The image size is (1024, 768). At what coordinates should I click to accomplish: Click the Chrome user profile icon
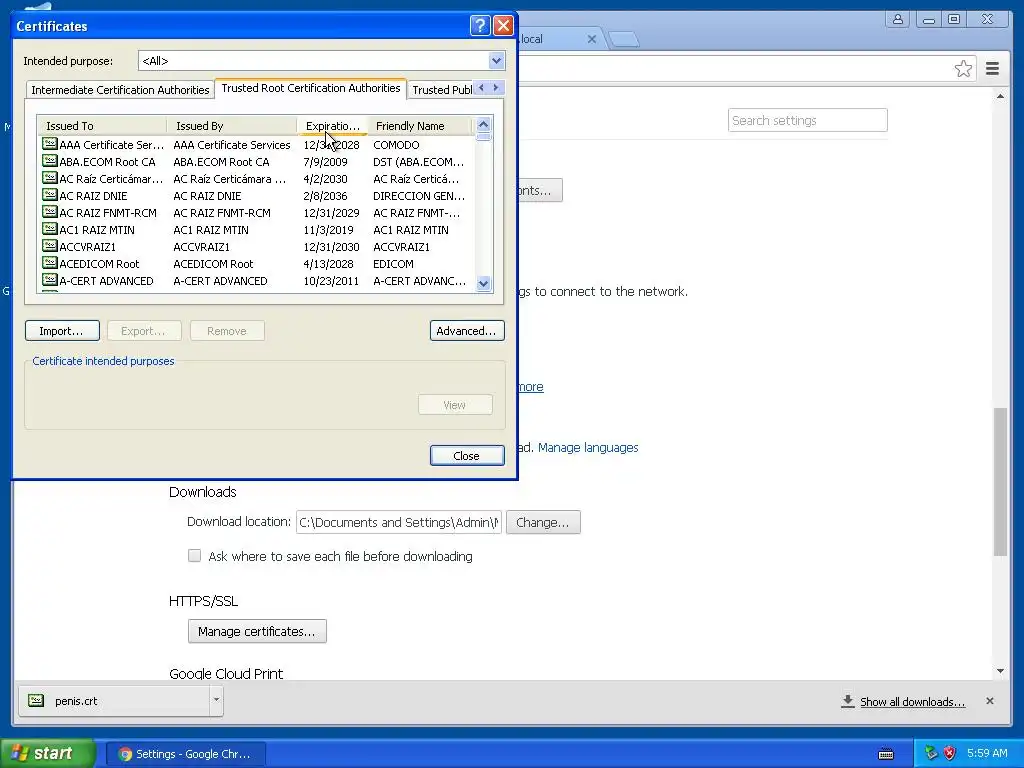point(898,20)
